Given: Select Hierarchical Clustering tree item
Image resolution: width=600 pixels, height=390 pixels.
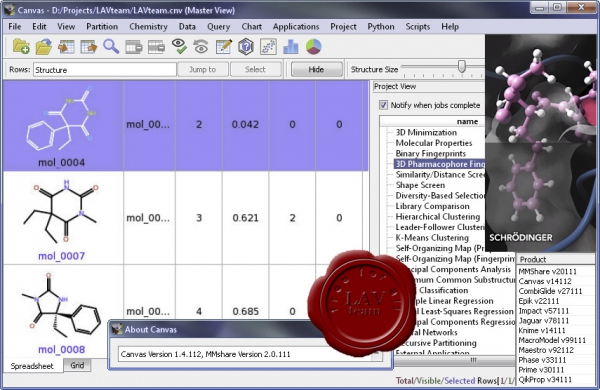Looking at the screenshot, I should coord(437,217).
